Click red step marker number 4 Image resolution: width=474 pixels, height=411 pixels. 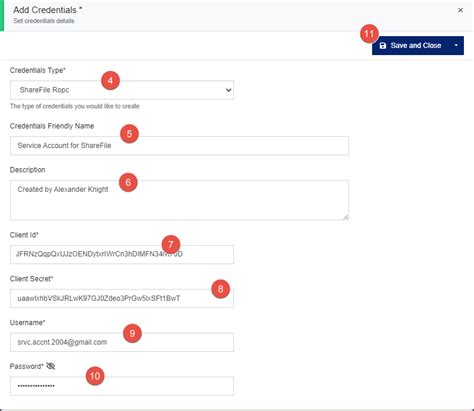(110, 81)
